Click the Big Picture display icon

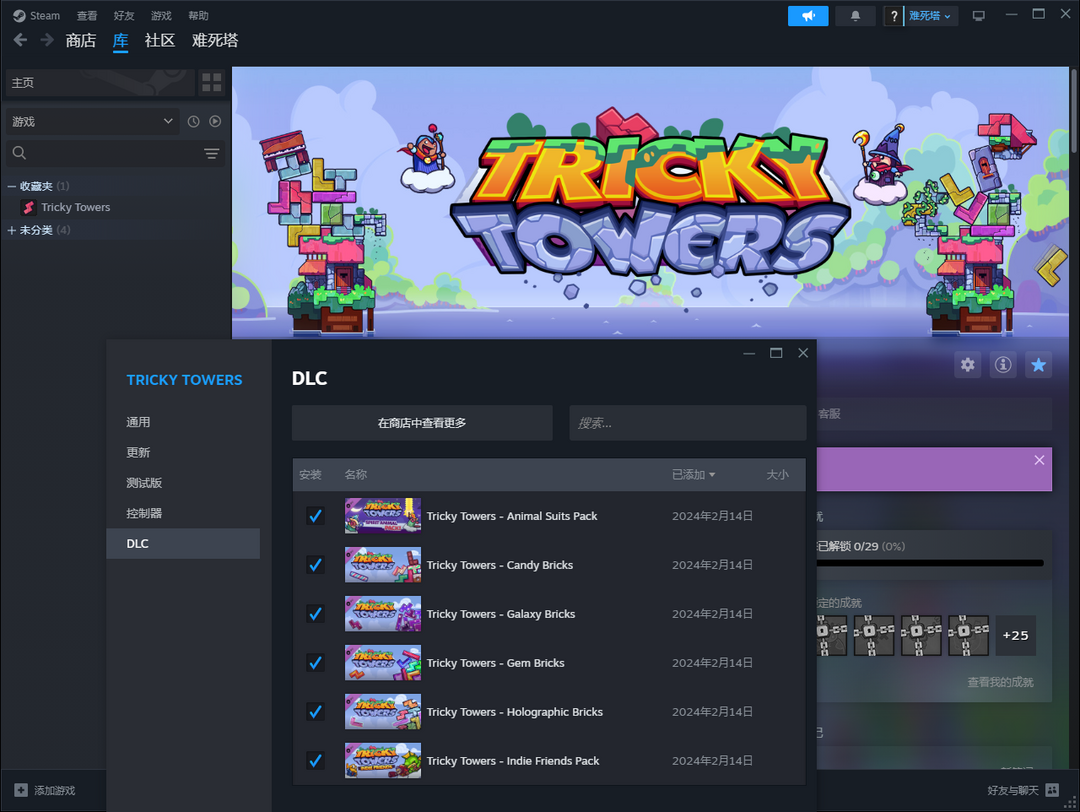click(x=978, y=15)
